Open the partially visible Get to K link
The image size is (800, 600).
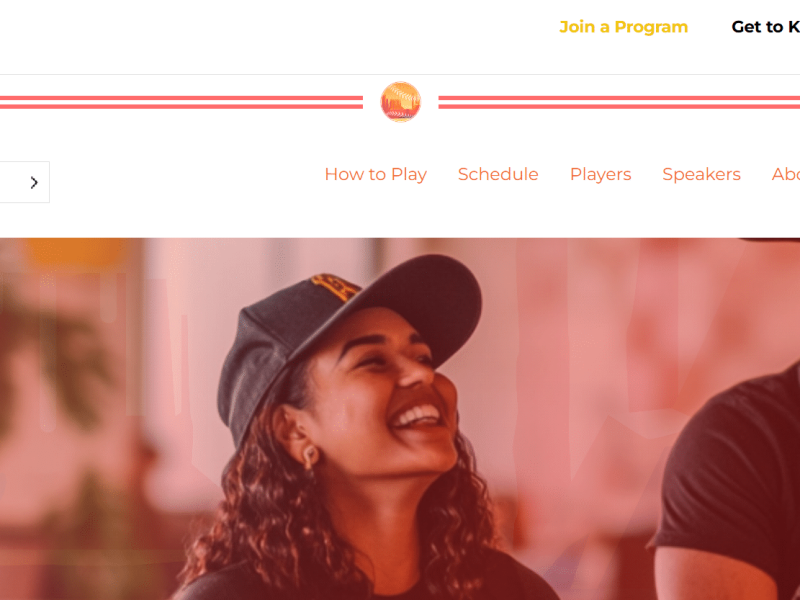pos(765,27)
